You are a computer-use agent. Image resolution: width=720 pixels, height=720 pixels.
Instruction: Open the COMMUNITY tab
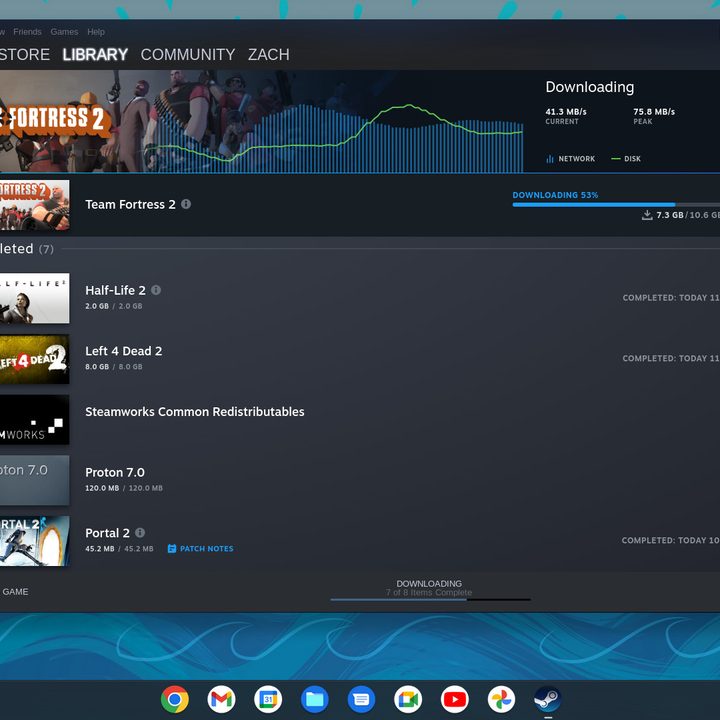click(x=188, y=55)
